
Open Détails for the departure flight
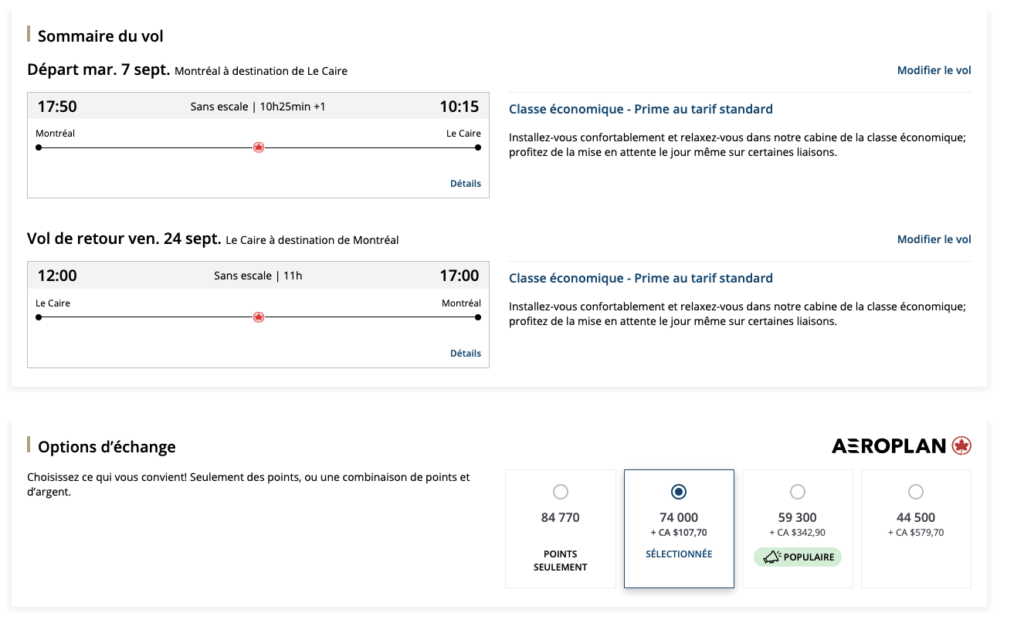pyautogui.click(x=465, y=183)
